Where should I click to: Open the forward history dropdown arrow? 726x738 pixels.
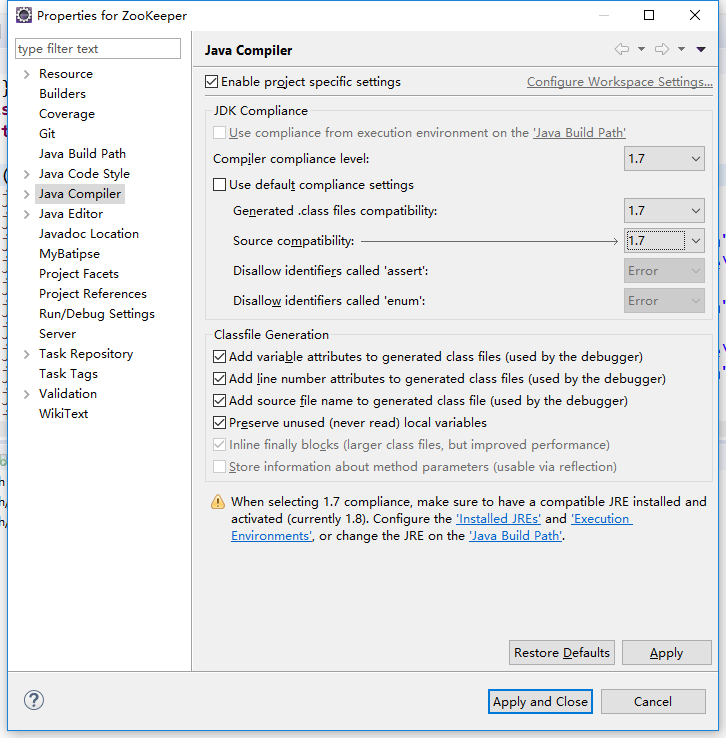coord(681,49)
